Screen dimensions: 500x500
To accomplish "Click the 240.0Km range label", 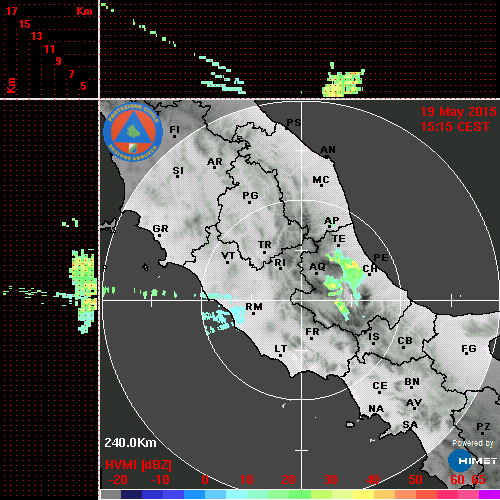I will pos(130,443).
